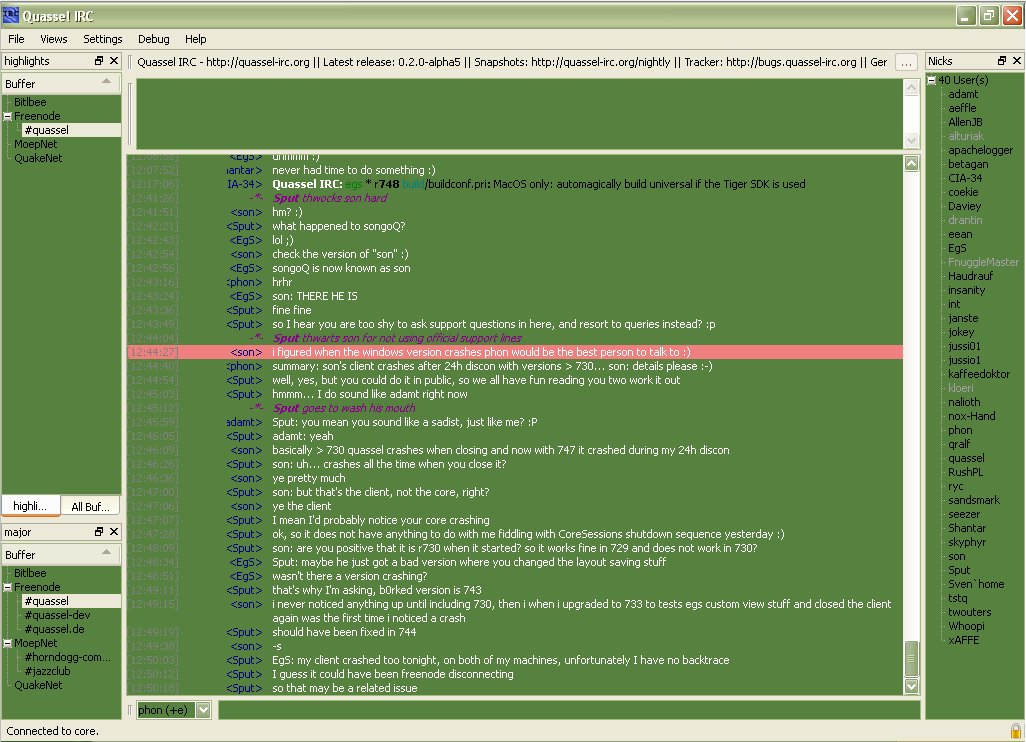The image size is (1026, 742).
Task: Open the #quassel.de channel
Action: tap(54, 629)
